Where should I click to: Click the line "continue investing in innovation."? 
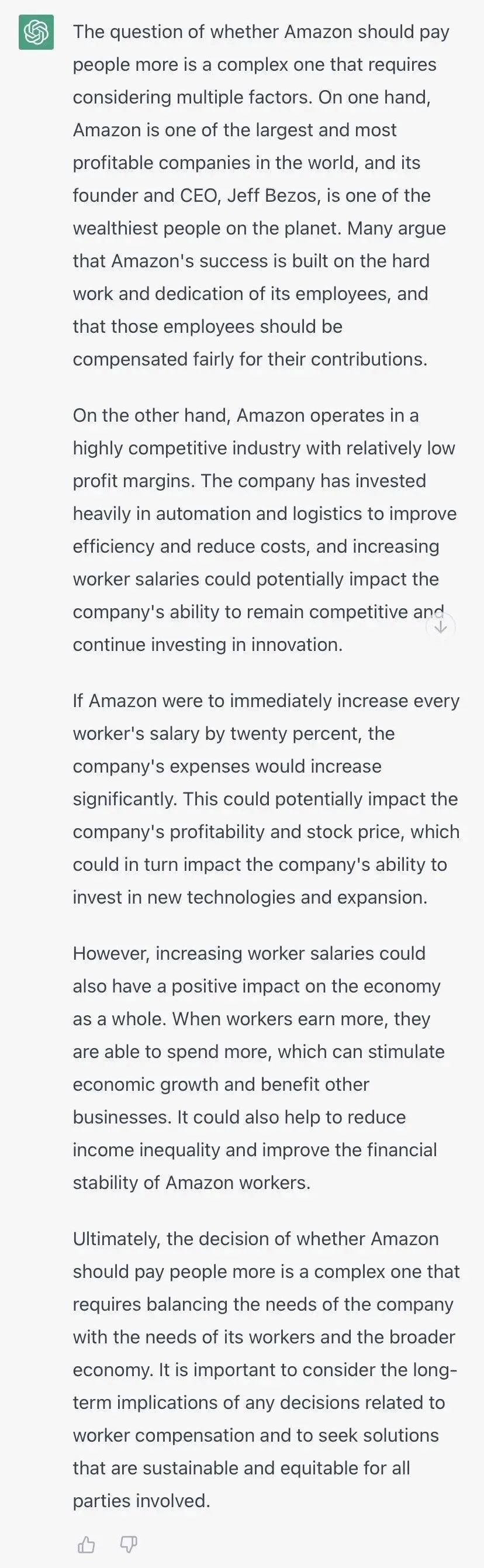(208, 645)
